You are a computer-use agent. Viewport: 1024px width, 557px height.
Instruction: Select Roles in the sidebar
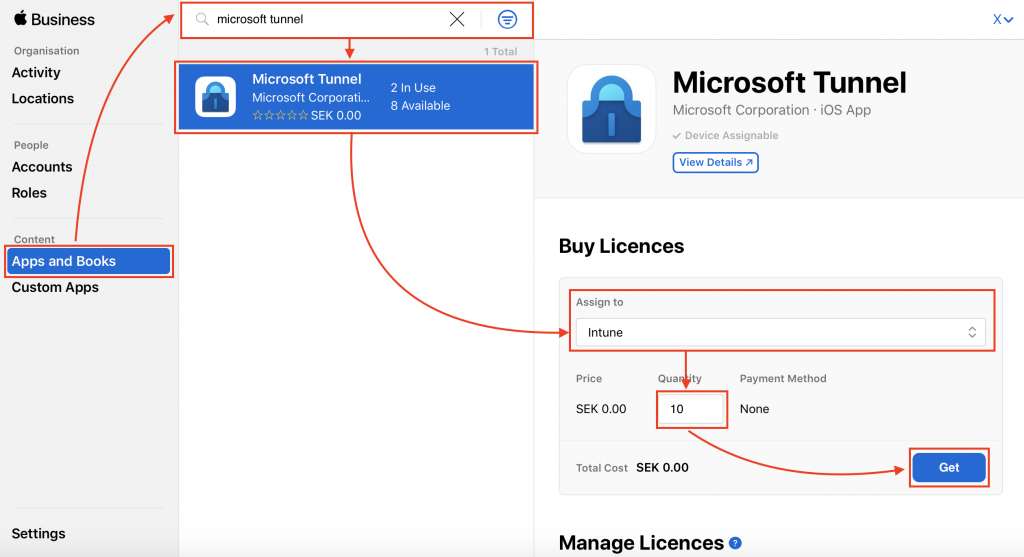29,193
